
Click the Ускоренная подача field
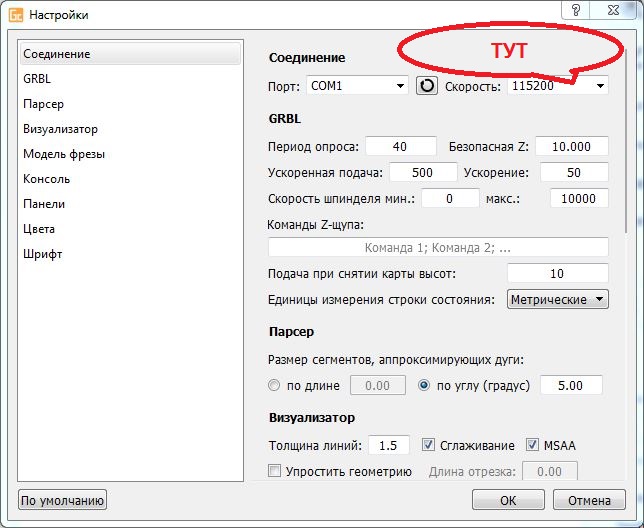423,172
